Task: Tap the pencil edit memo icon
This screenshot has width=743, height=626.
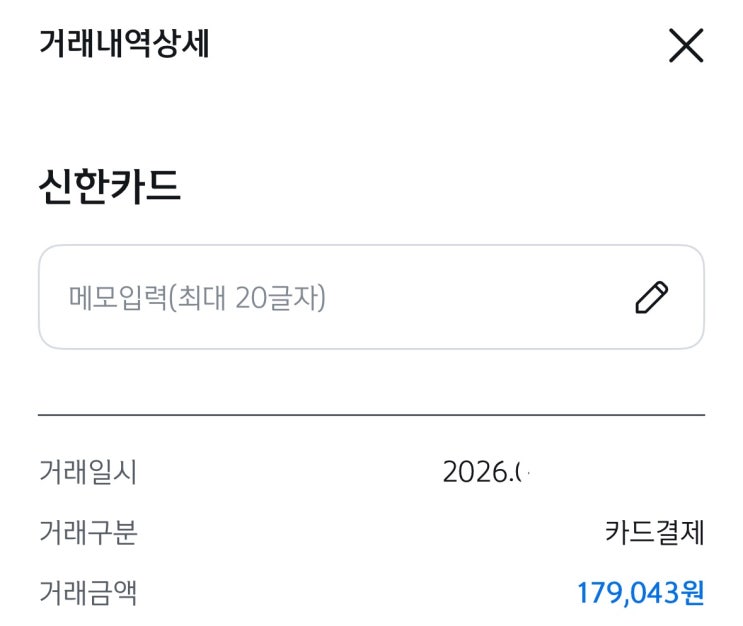Action: click(x=652, y=297)
